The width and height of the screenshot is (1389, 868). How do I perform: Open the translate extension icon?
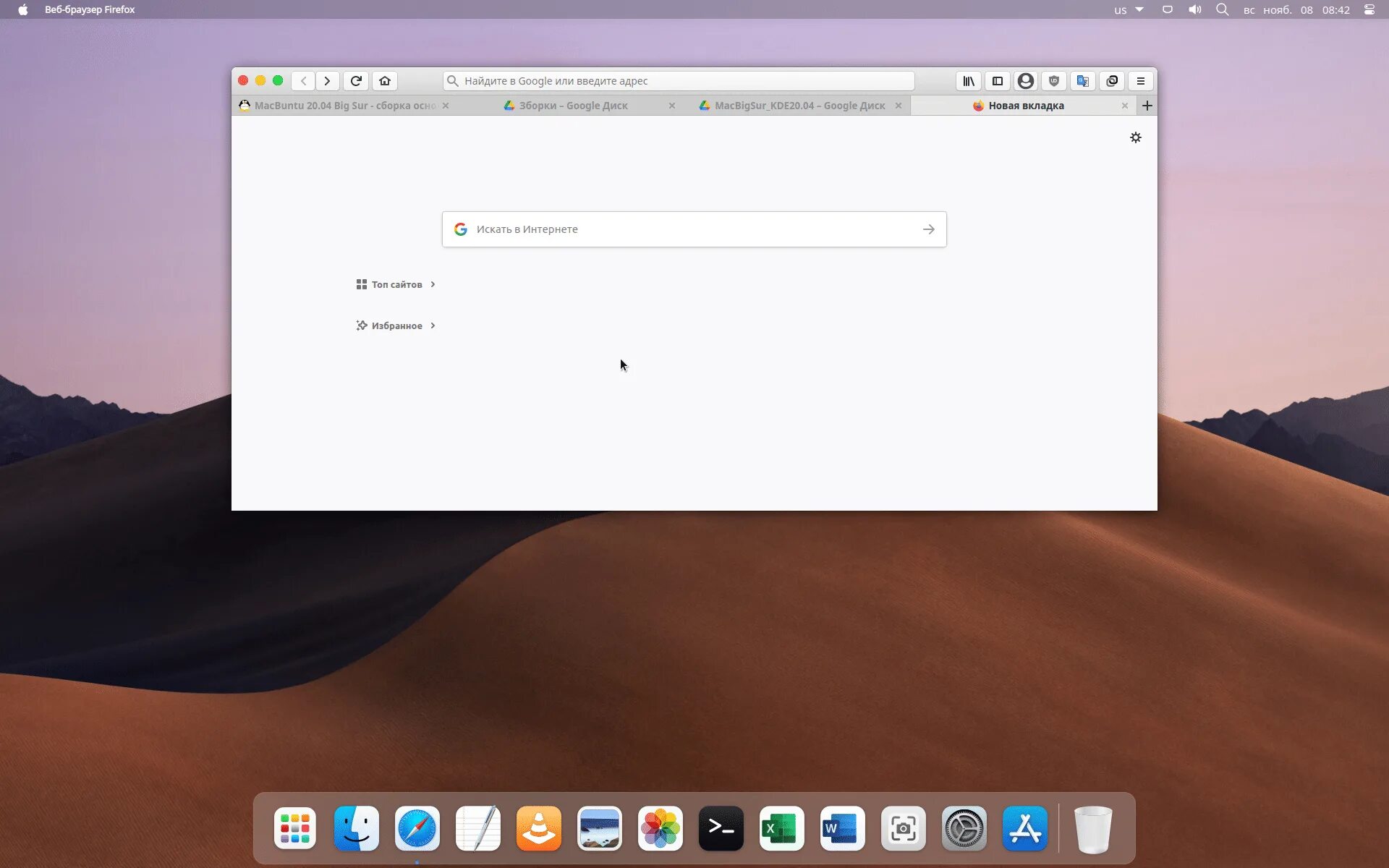pyautogui.click(x=1083, y=81)
